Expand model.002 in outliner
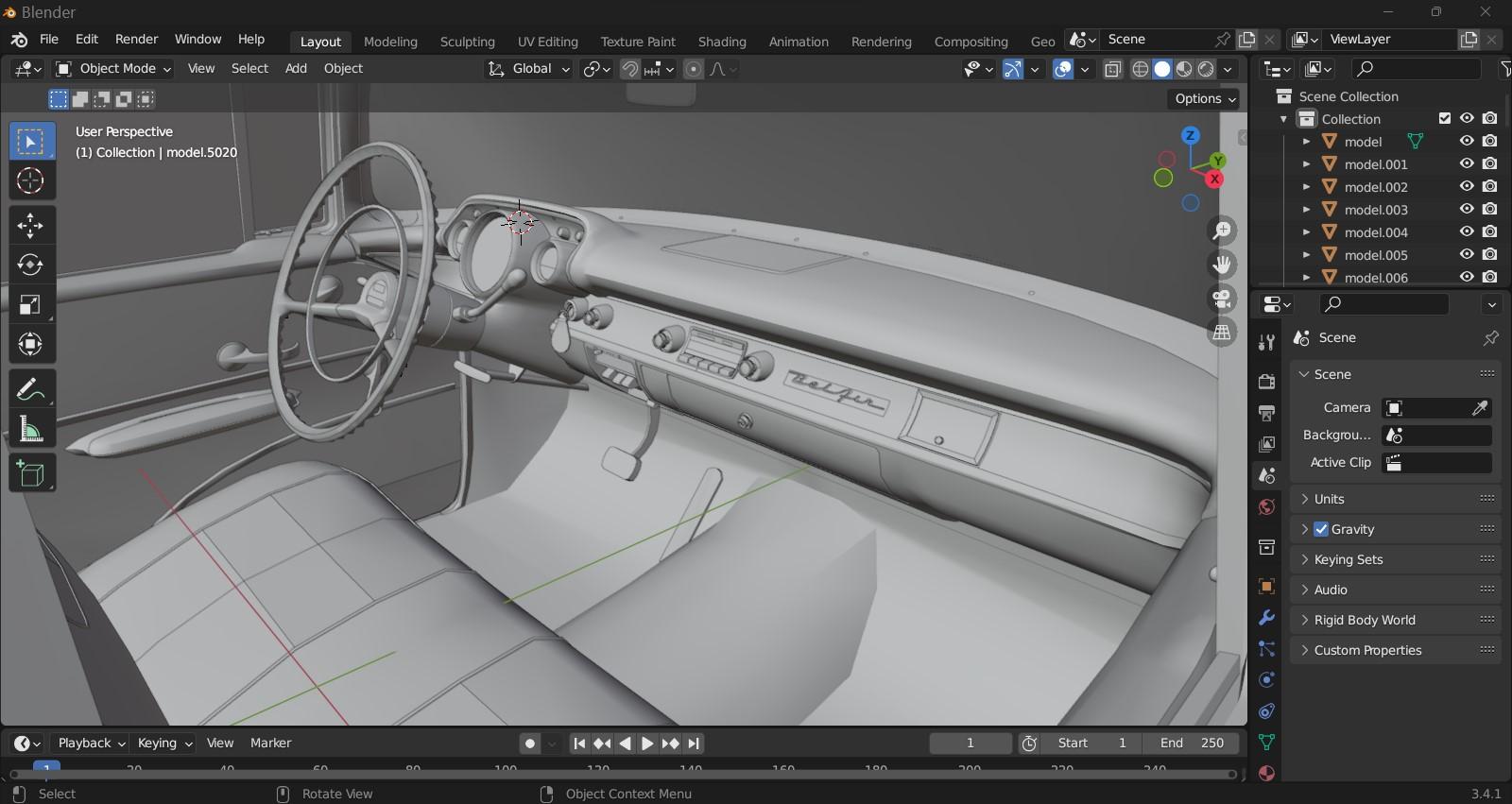This screenshot has height=804, width=1512. pos(1306,187)
